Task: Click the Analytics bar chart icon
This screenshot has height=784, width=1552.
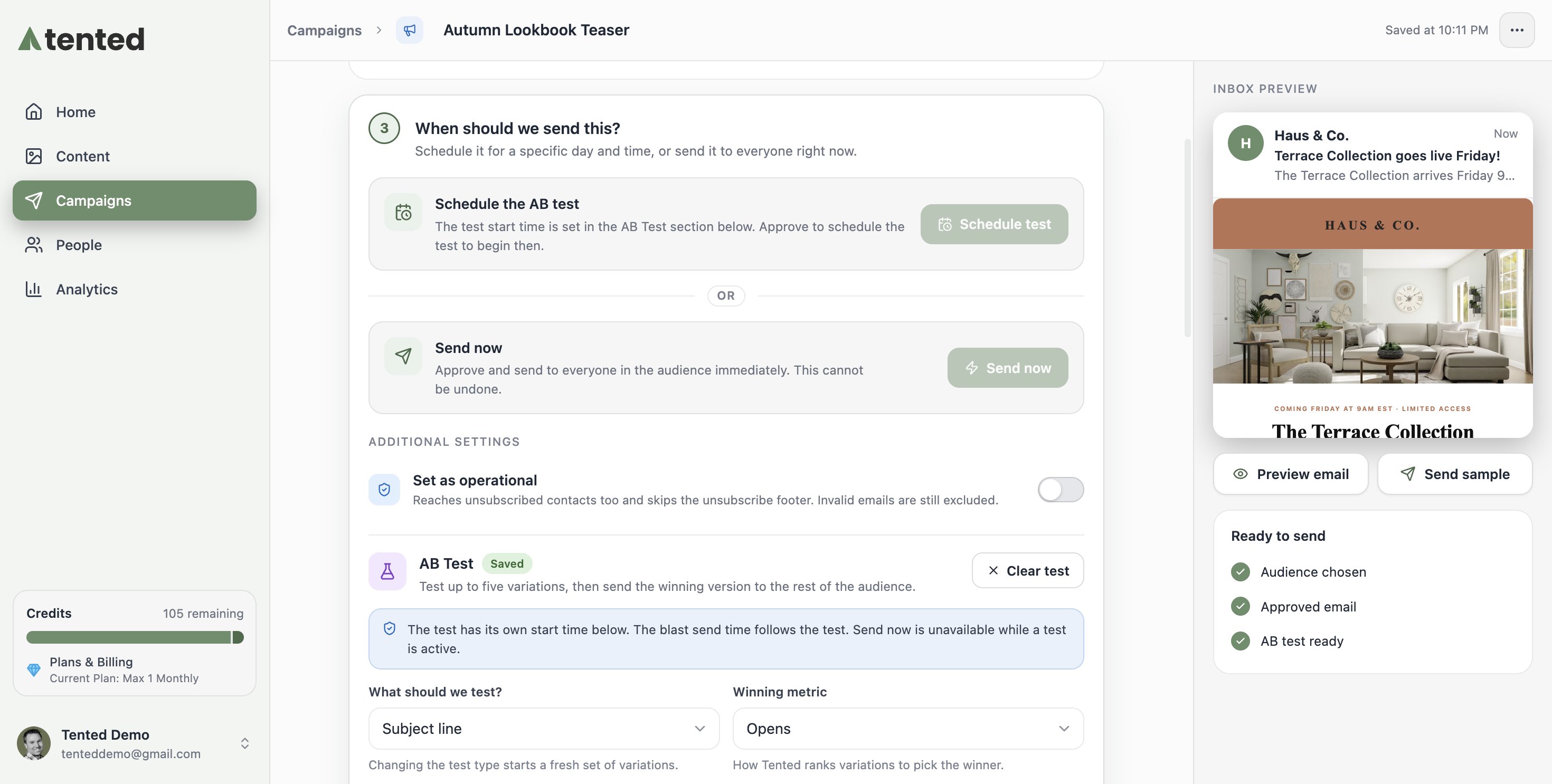Action: coord(34,289)
